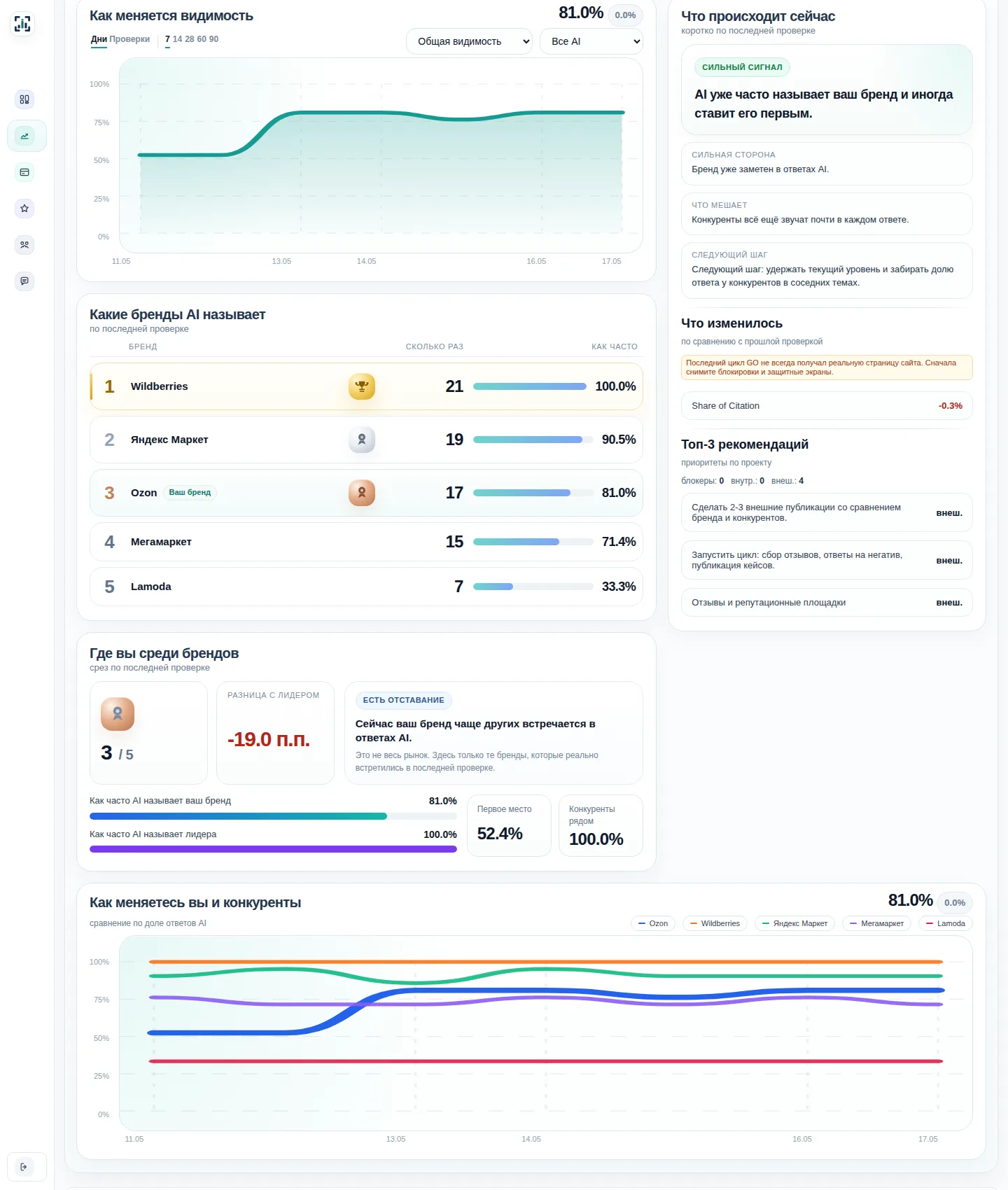
Task: Click the ЧТО МЕШАЕТ card
Action: point(827,214)
